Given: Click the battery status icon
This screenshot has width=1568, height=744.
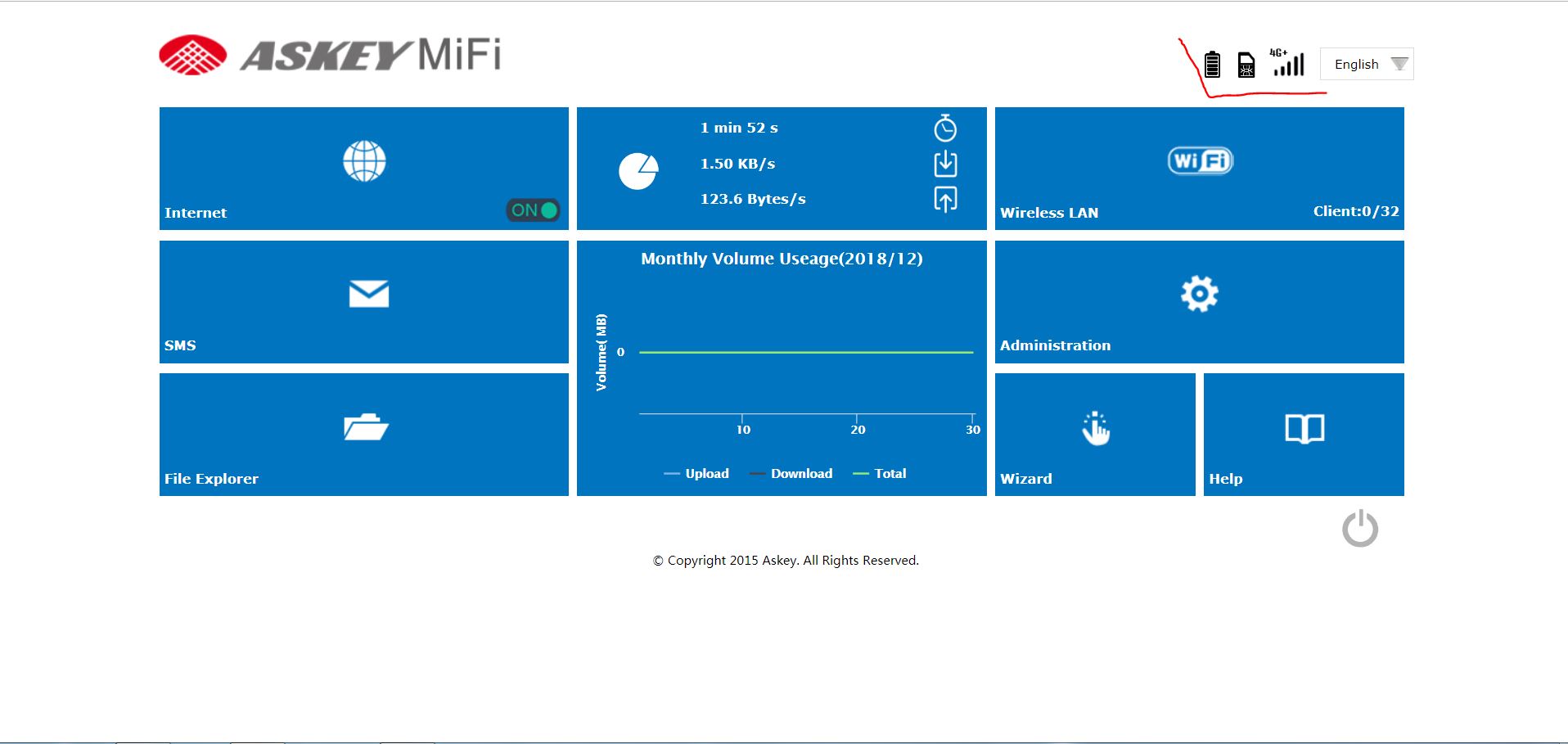Looking at the screenshot, I should (x=1213, y=64).
